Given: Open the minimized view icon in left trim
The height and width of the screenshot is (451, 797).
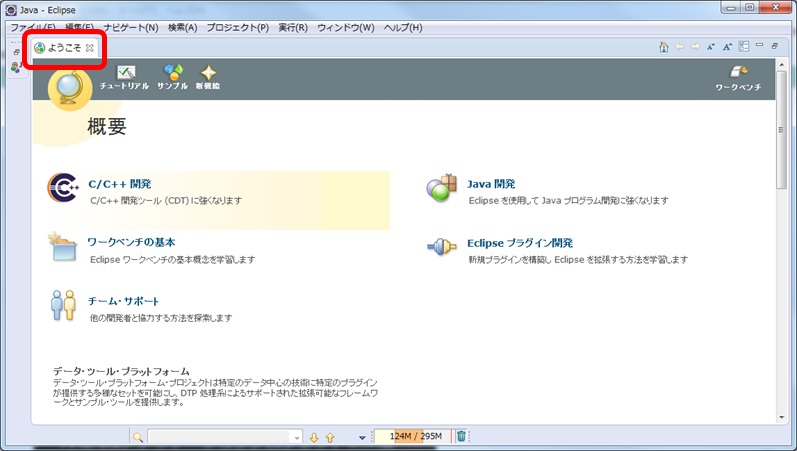Looking at the screenshot, I should point(16,67).
